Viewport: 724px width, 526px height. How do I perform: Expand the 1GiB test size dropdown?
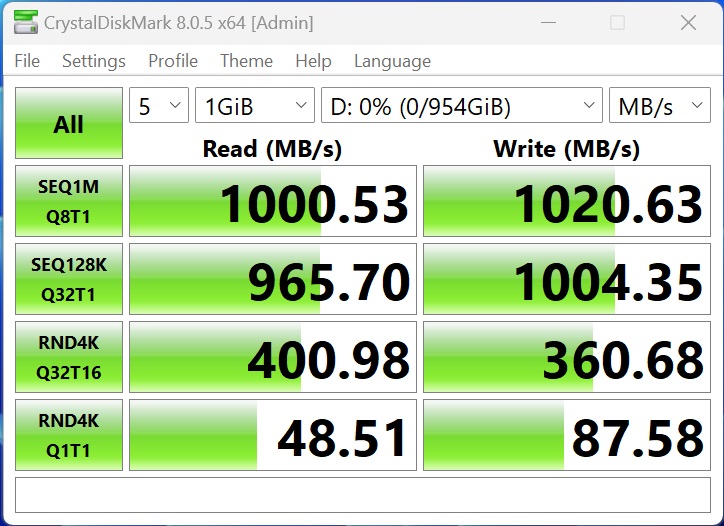coord(254,107)
